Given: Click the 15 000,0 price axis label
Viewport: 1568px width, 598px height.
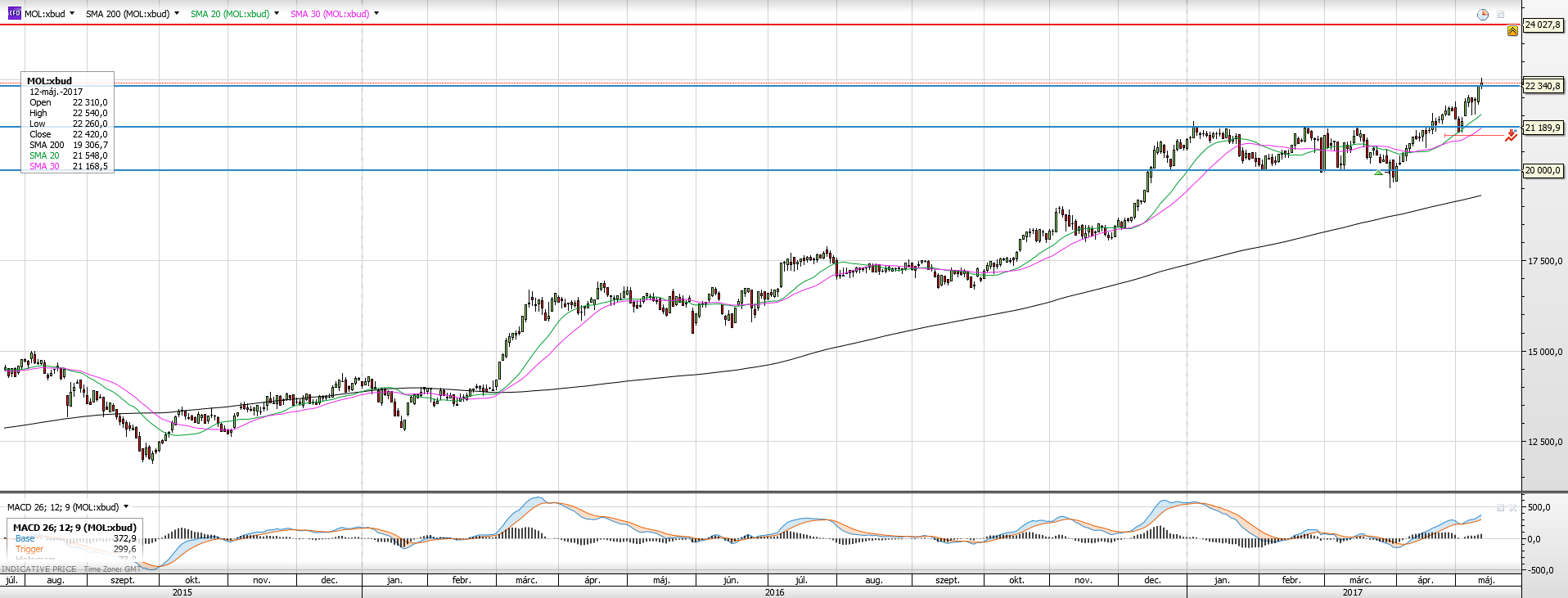Looking at the screenshot, I should (1545, 352).
